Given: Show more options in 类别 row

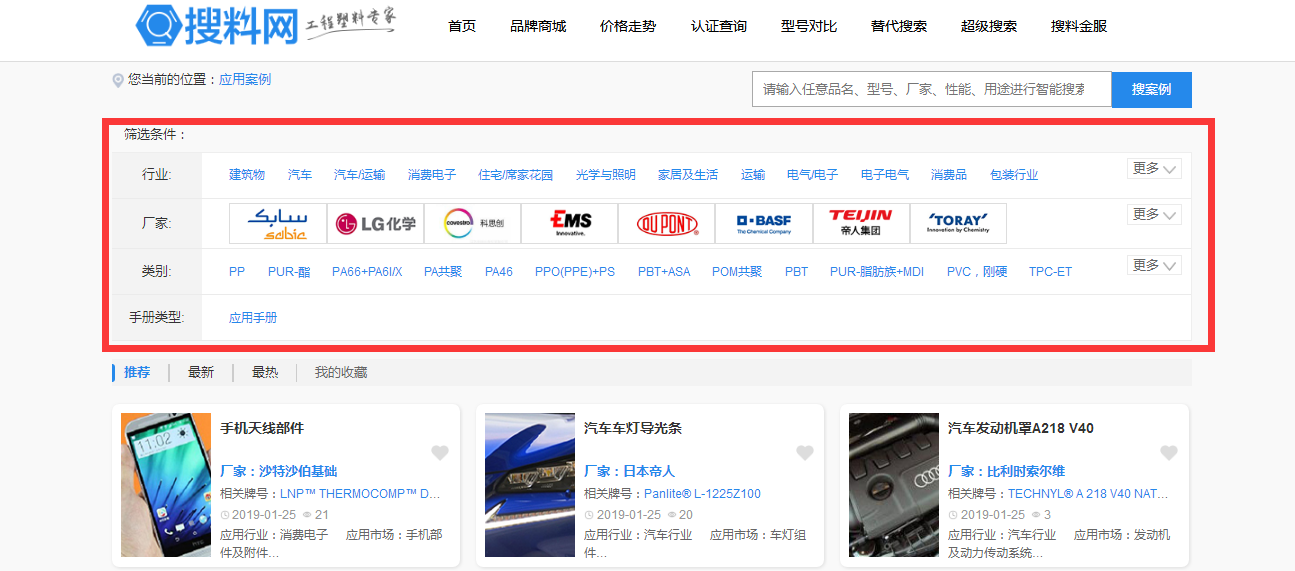Looking at the screenshot, I should 1154,266.
